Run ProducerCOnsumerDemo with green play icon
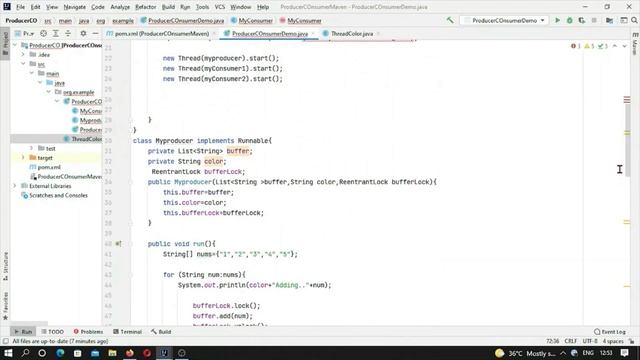Screen dimensions: 640x360 pyautogui.click(x=557, y=20)
